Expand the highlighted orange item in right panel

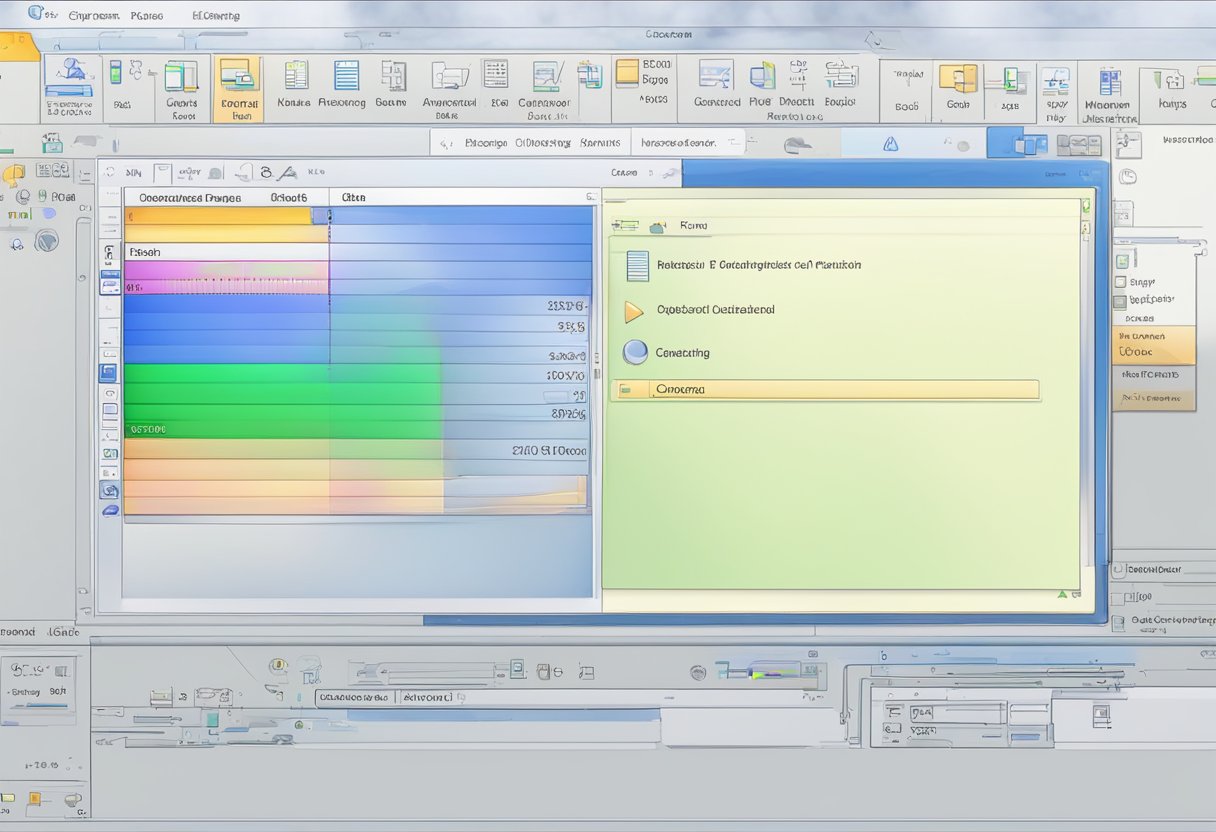point(1153,345)
